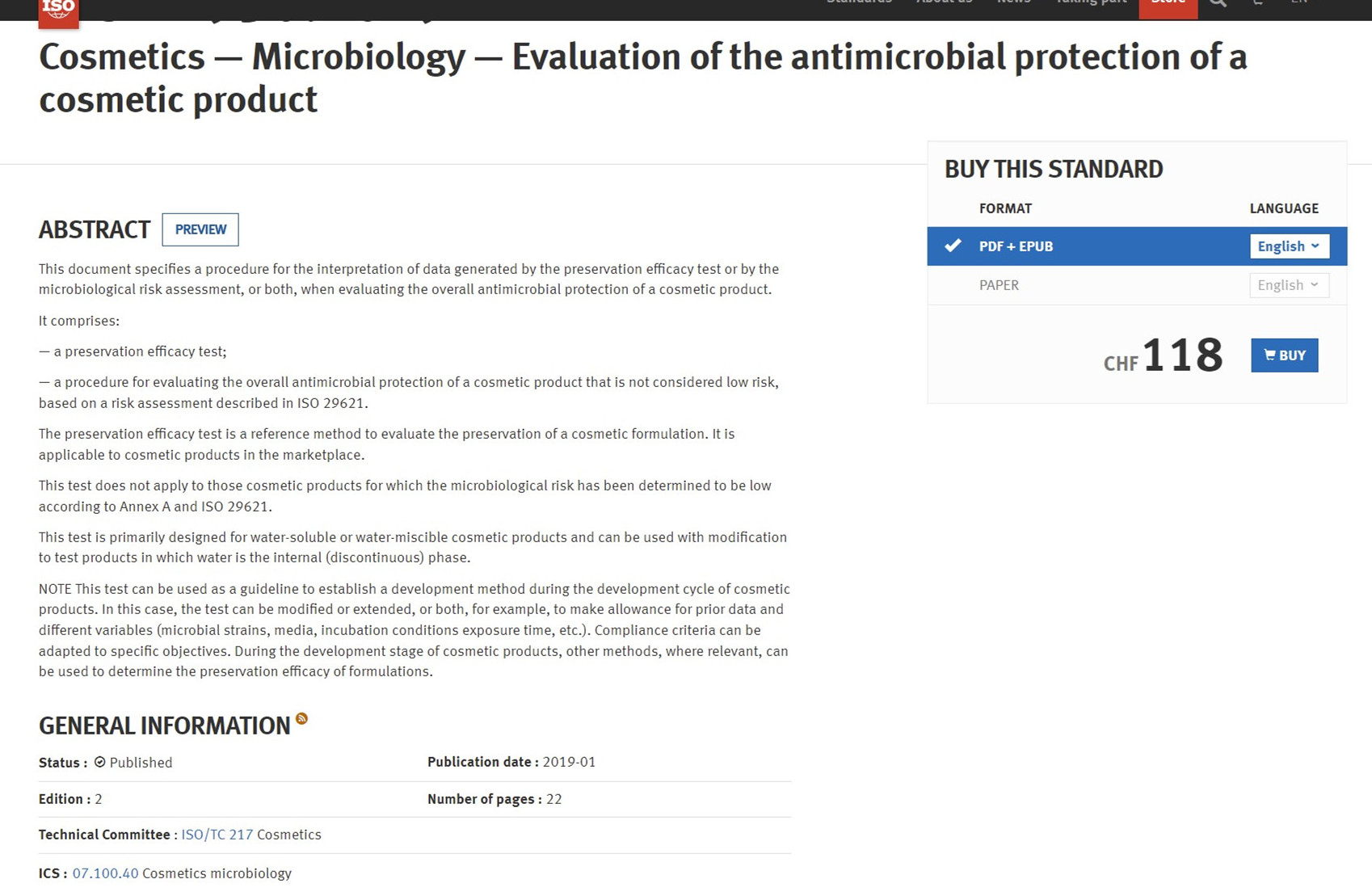Open the About us menu item
Image resolution: width=1372 pixels, height=896 pixels.
[944, 2]
